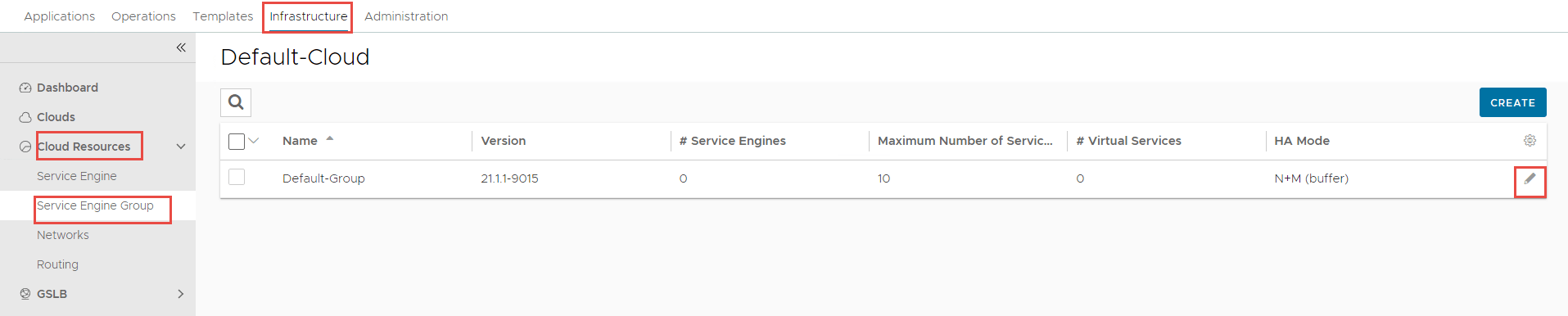Click the Cloud Resources icon in the sidebar

pos(25,147)
